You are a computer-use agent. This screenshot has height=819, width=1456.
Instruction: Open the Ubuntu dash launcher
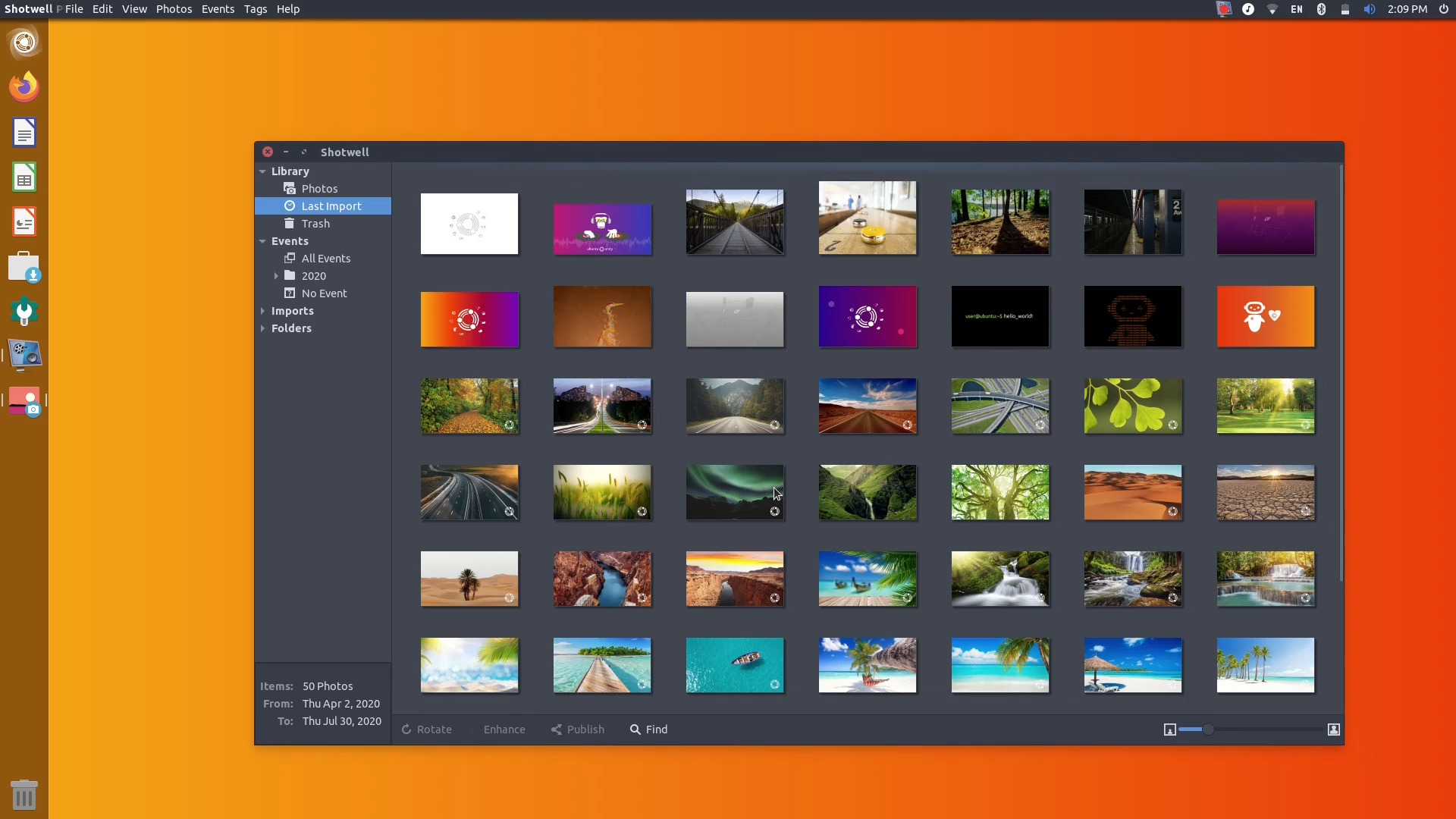(x=24, y=43)
